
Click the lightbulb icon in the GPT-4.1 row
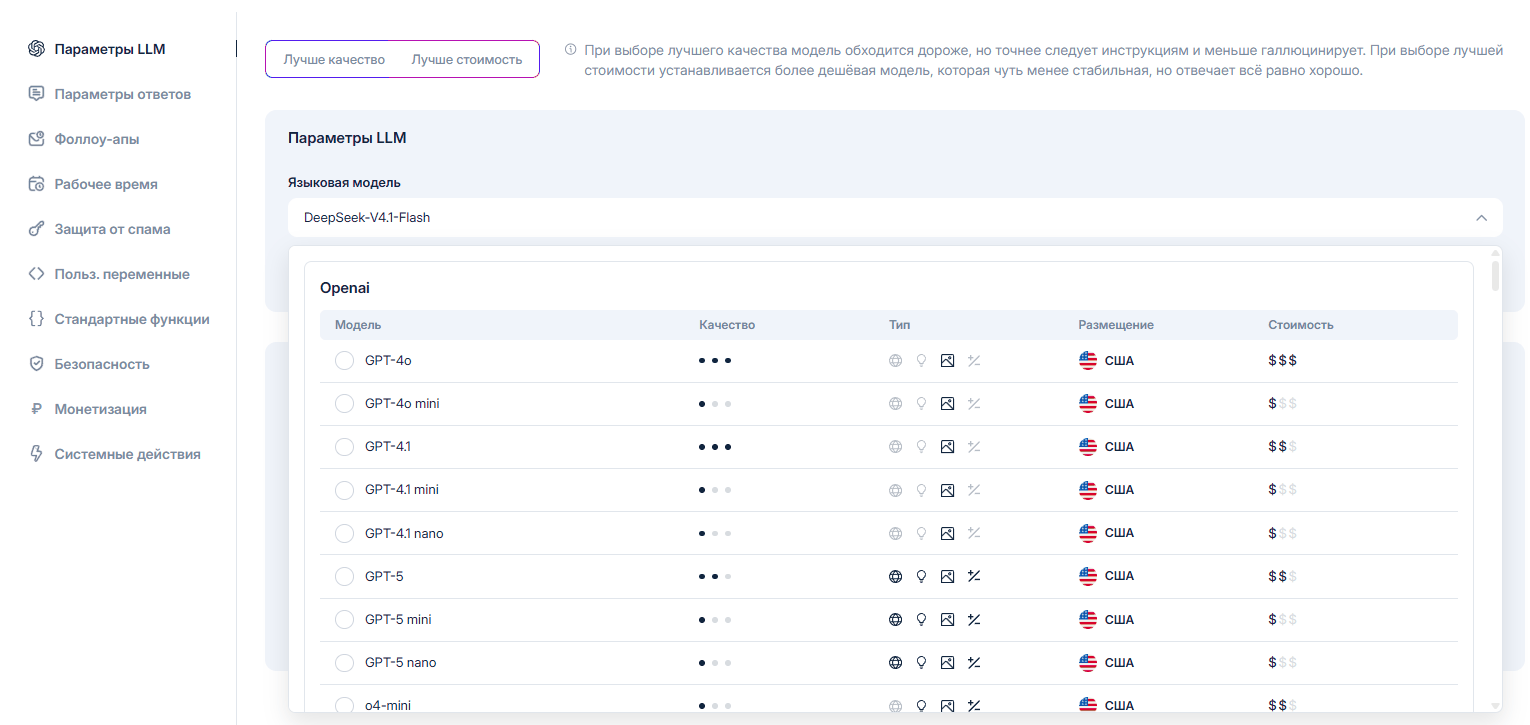click(922, 447)
